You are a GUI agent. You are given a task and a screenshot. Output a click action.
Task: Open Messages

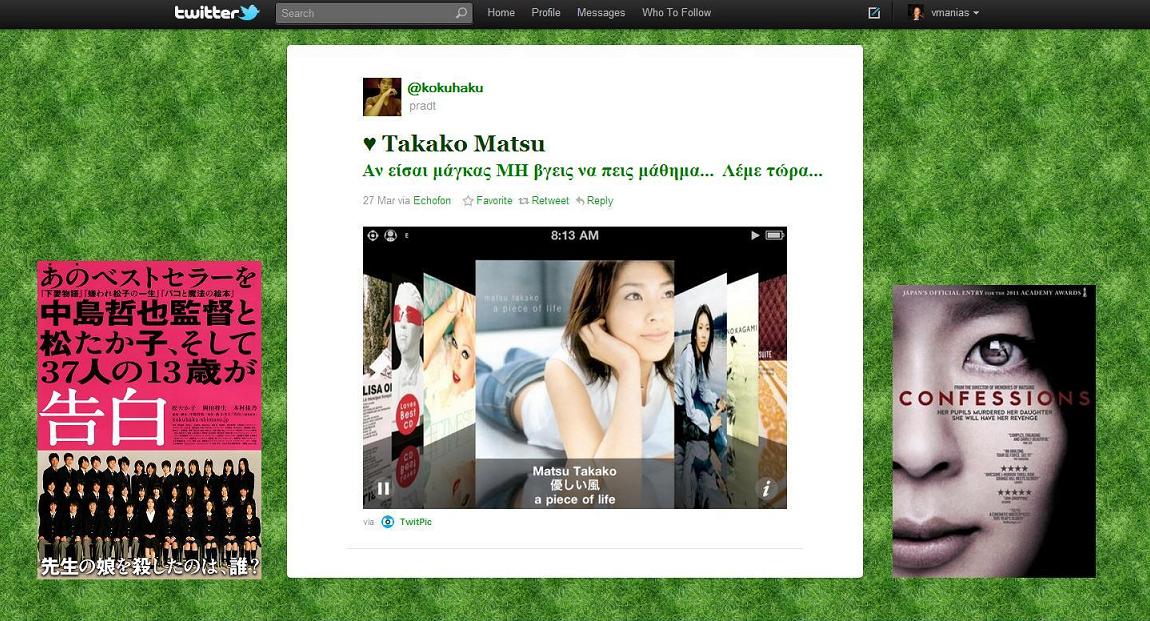601,12
